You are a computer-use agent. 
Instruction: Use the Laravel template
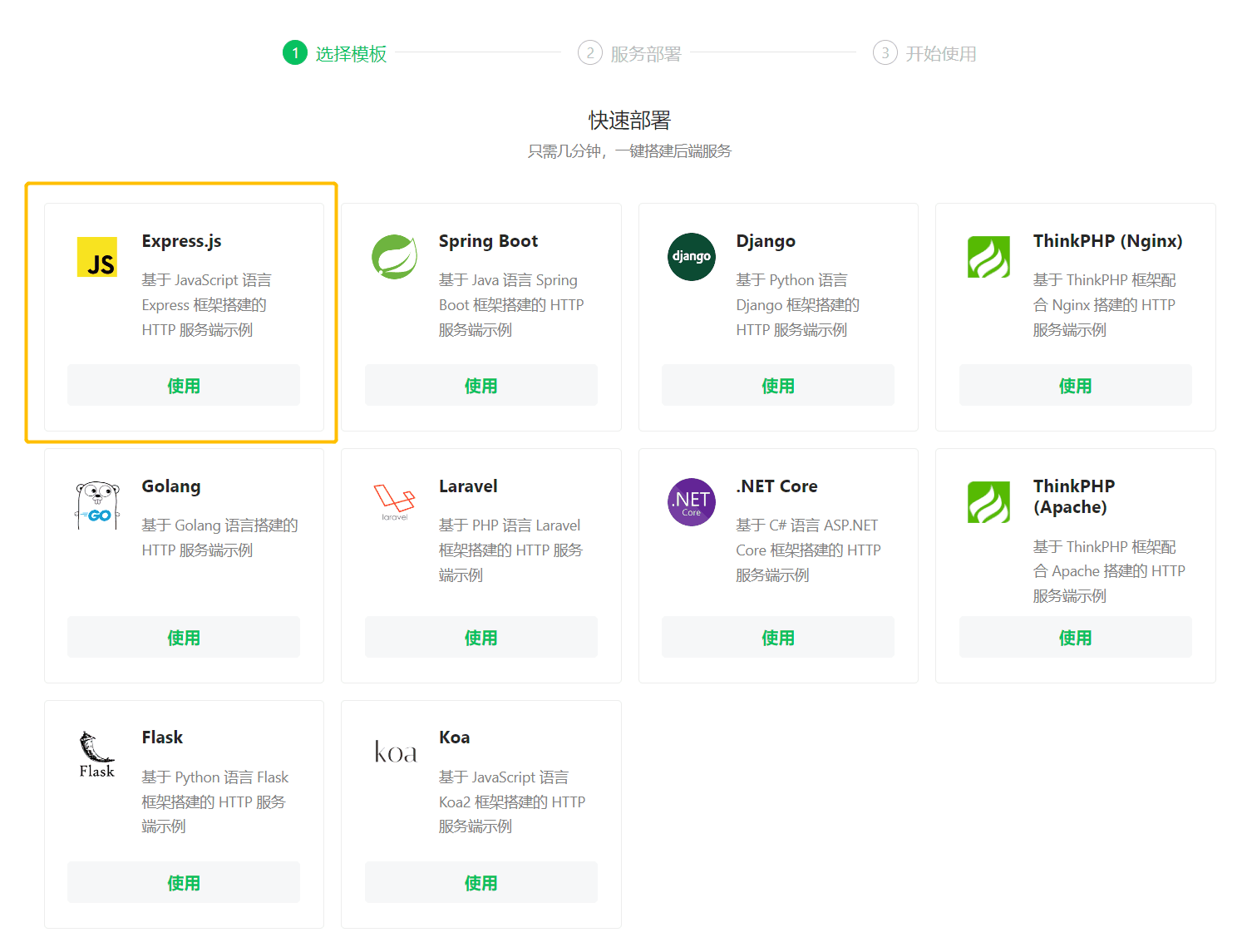[481, 638]
